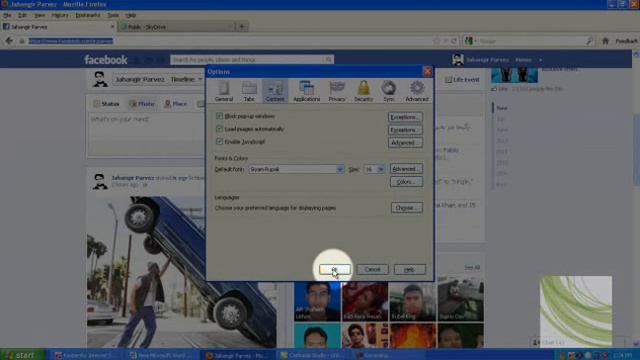This screenshot has width=640, height=360.
Task: Close the Options dialog with X
Action: [427, 71]
